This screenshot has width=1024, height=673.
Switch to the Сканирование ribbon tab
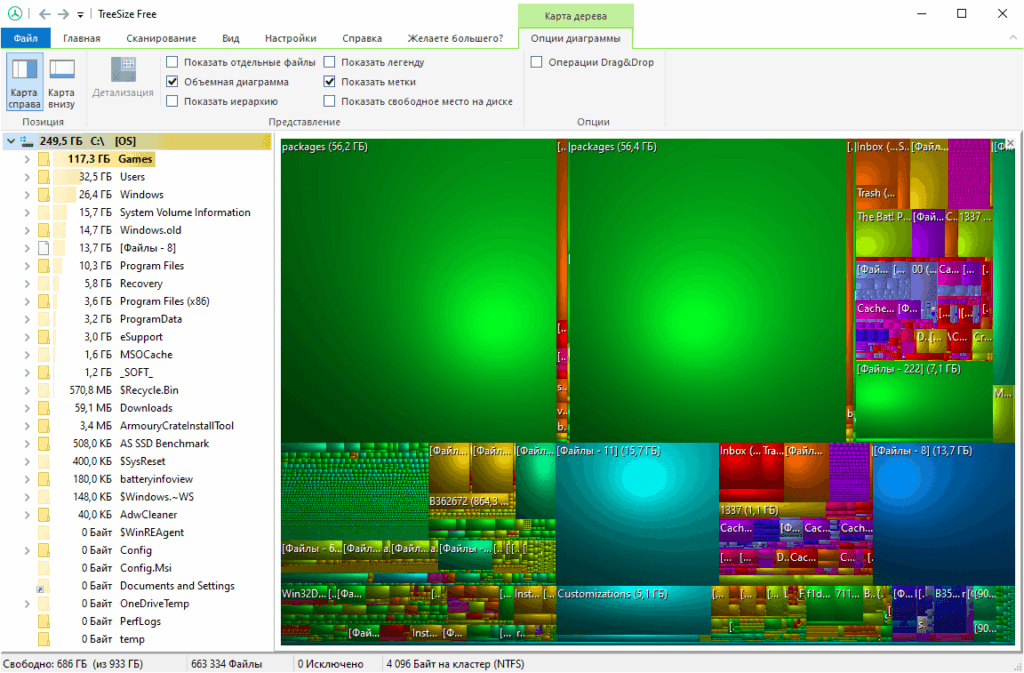tap(159, 37)
